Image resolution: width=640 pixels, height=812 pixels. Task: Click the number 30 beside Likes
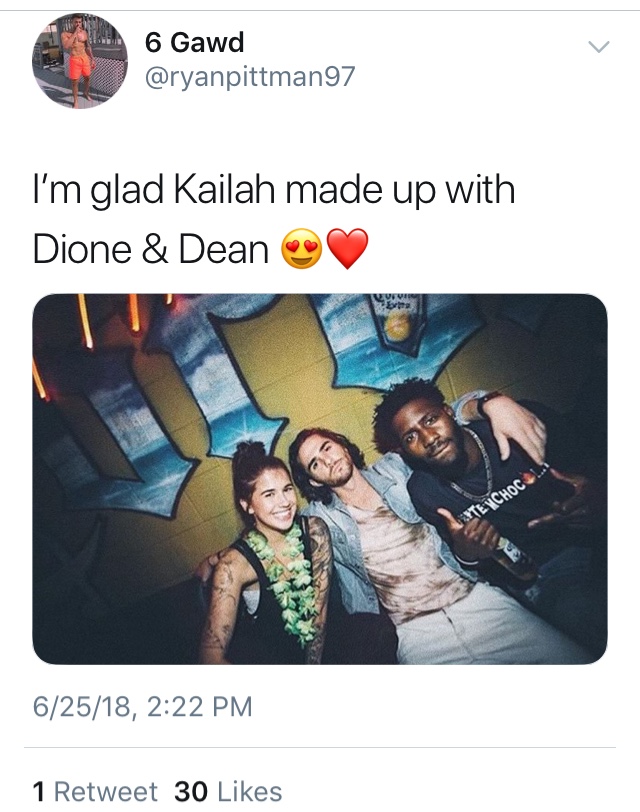pos(191,792)
